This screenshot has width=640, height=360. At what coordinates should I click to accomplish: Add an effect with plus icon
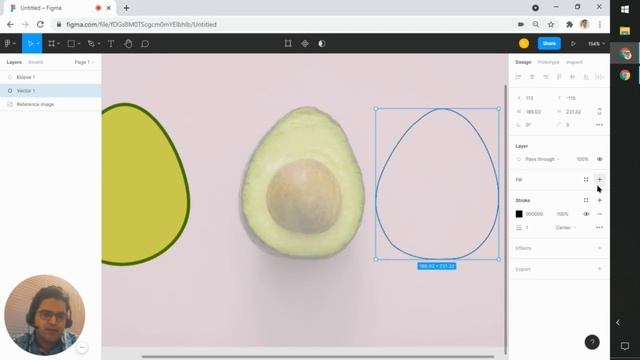click(x=600, y=248)
